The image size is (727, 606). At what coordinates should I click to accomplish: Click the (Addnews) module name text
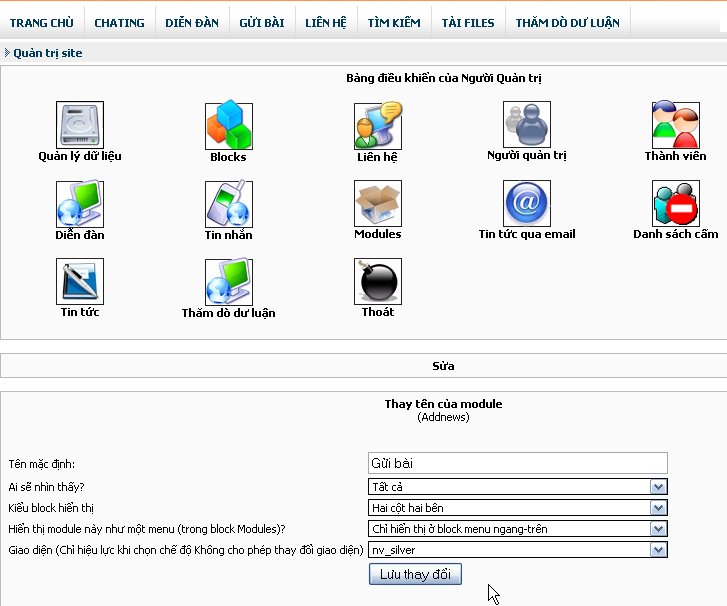(443, 417)
